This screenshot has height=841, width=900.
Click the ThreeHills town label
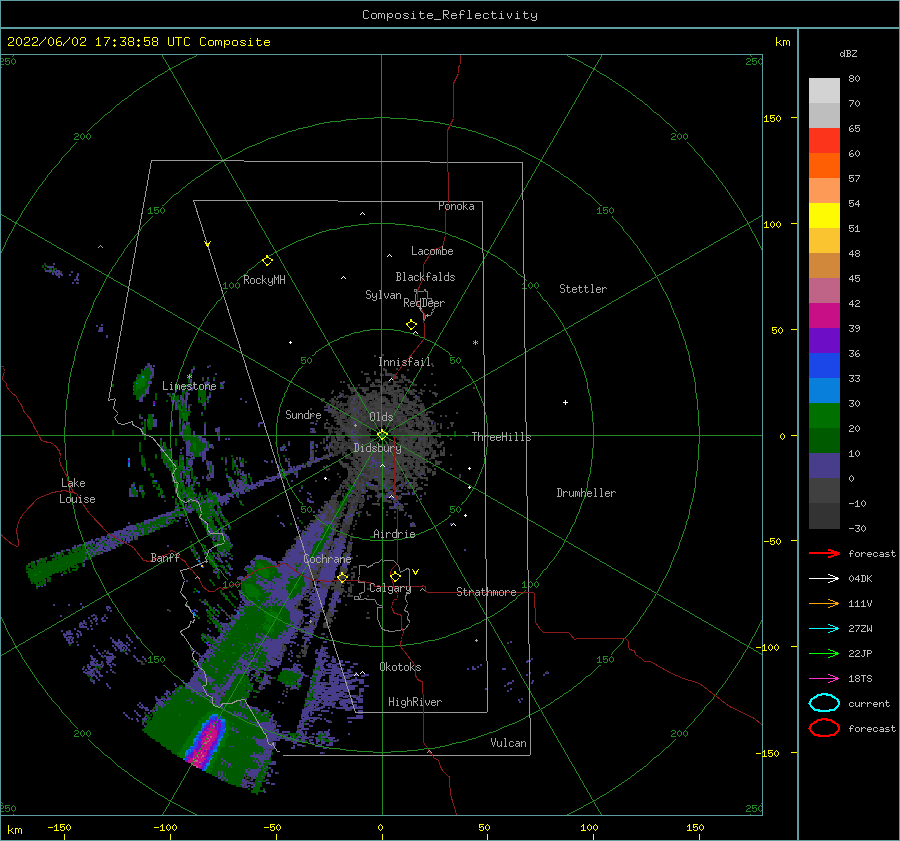click(x=501, y=437)
